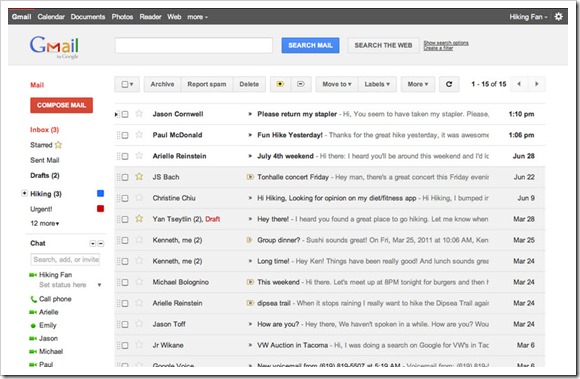Star the July 4th weekend email

tap(139, 156)
